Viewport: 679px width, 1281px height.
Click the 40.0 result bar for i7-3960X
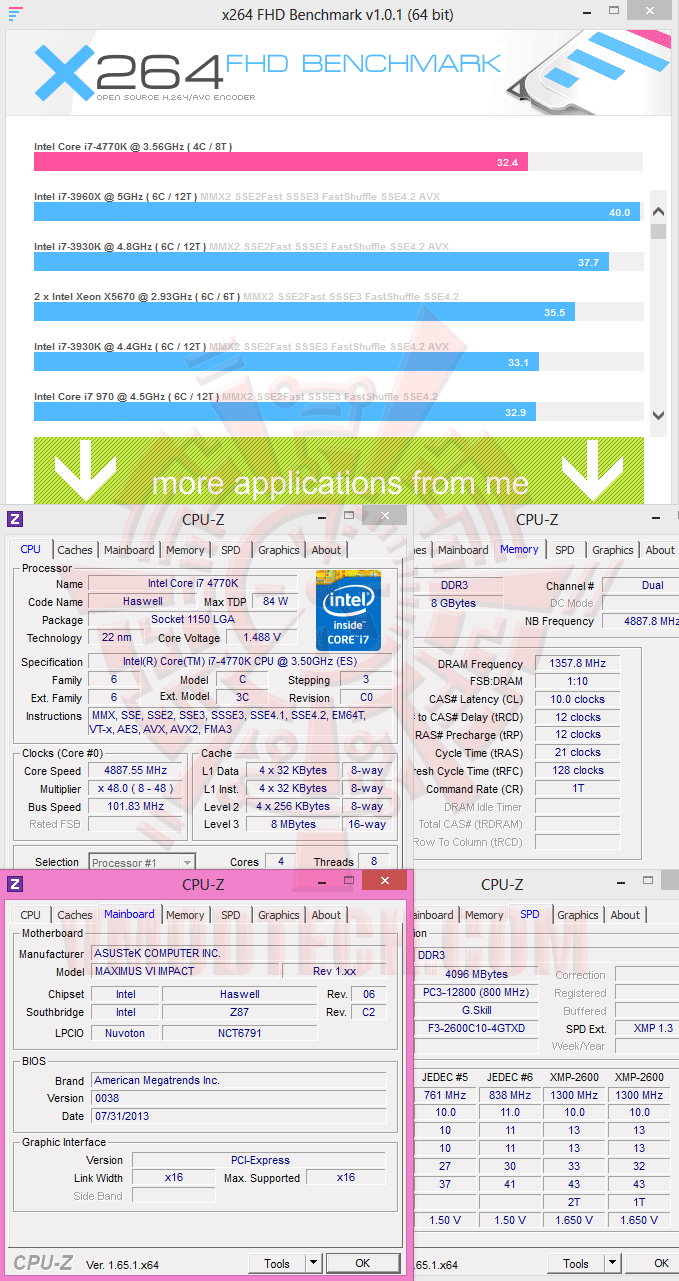pyautogui.click(x=337, y=212)
